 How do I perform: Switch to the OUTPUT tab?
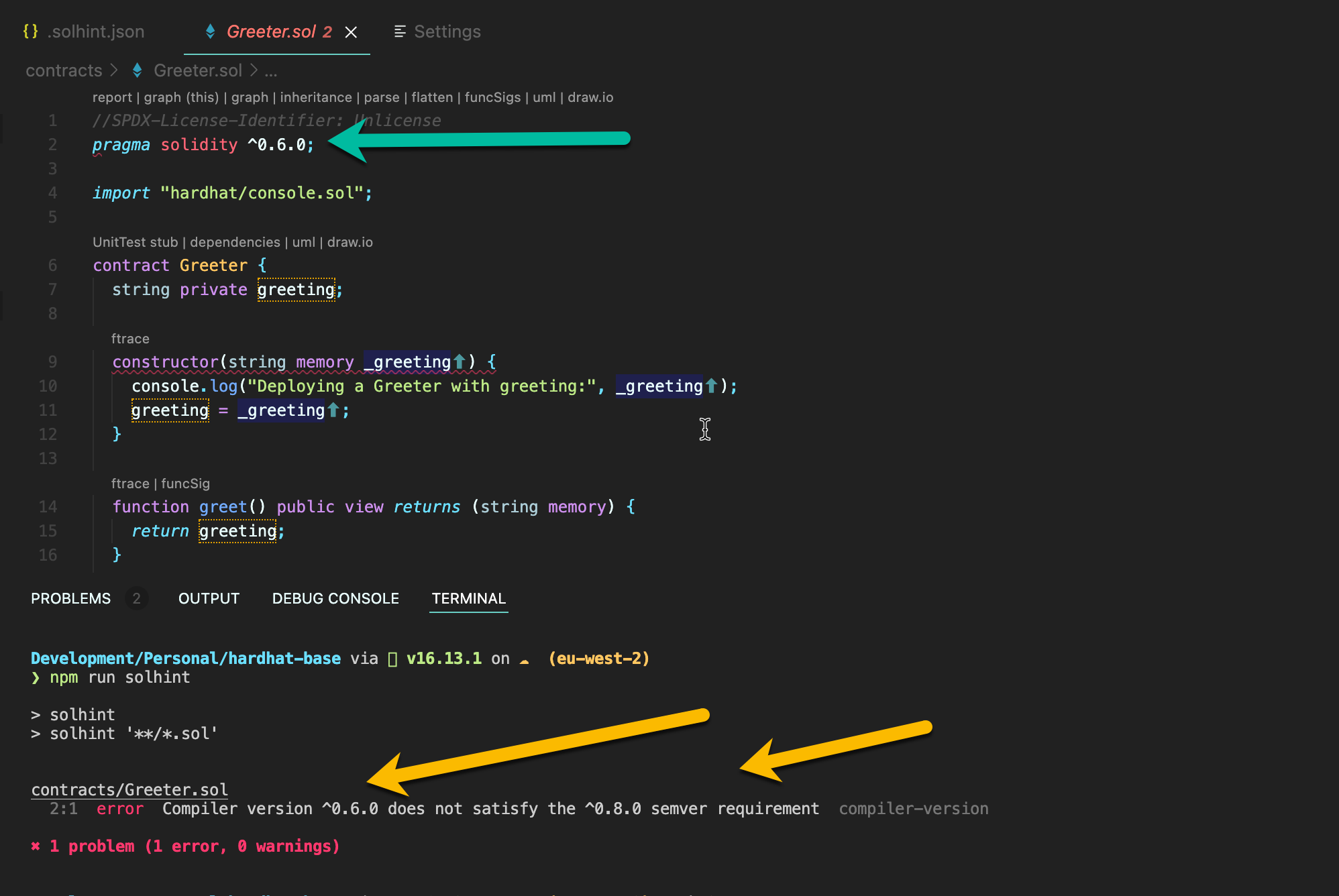click(208, 598)
